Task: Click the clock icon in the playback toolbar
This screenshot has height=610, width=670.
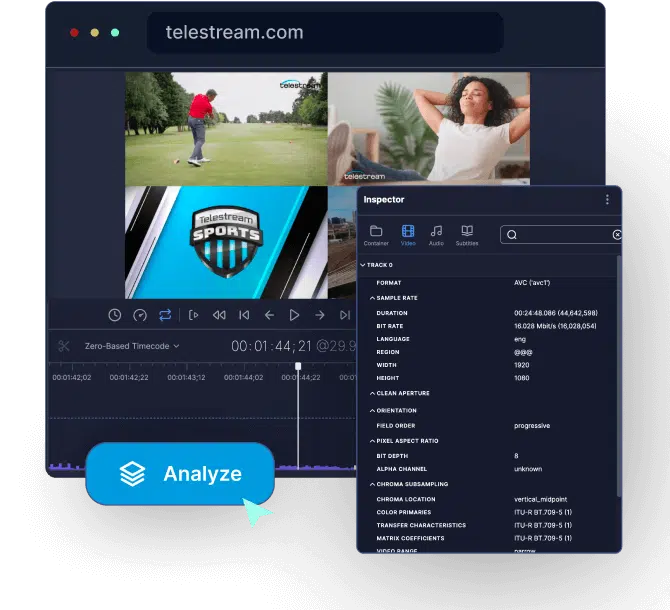Action: [114, 315]
